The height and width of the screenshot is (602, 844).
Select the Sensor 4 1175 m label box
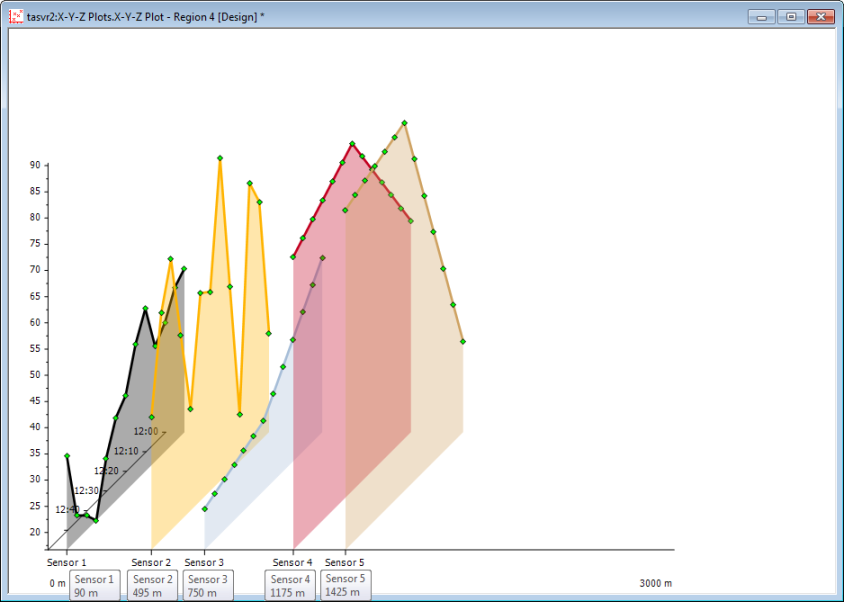click(x=290, y=586)
